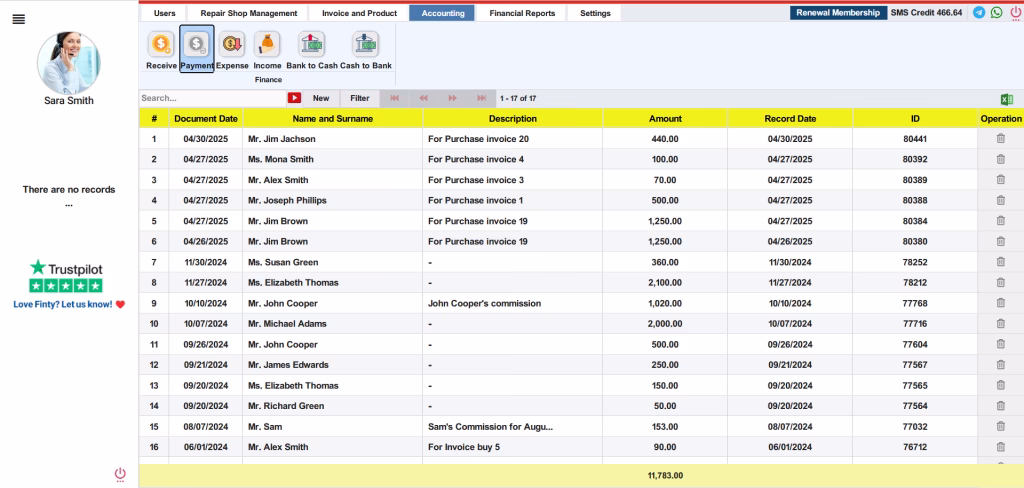Image resolution: width=1024 pixels, height=488 pixels.
Task: Click the Love Finty? Let us know! link
Action: click(x=69, y=304)
